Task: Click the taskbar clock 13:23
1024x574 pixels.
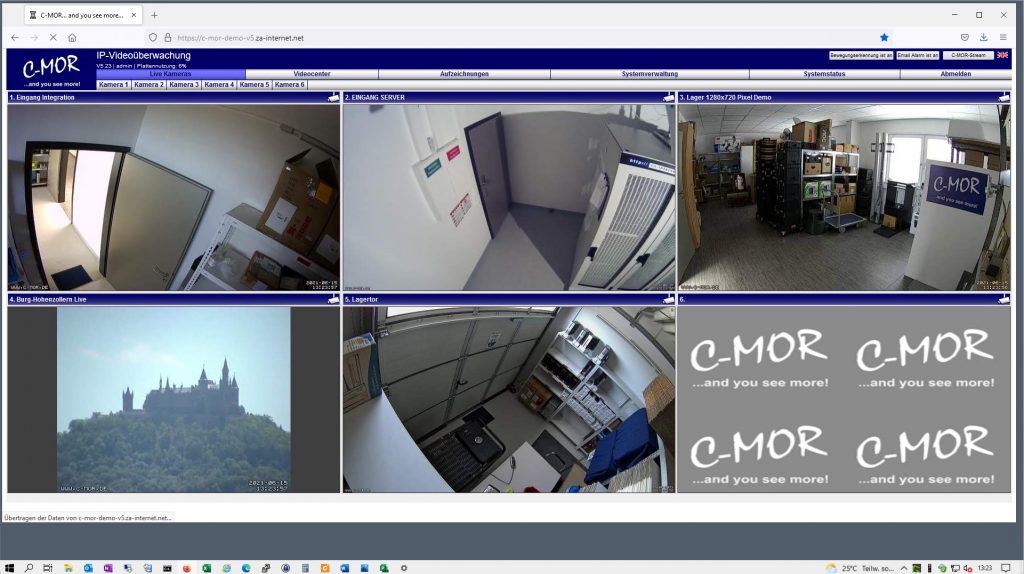Action: pos(985,568)
